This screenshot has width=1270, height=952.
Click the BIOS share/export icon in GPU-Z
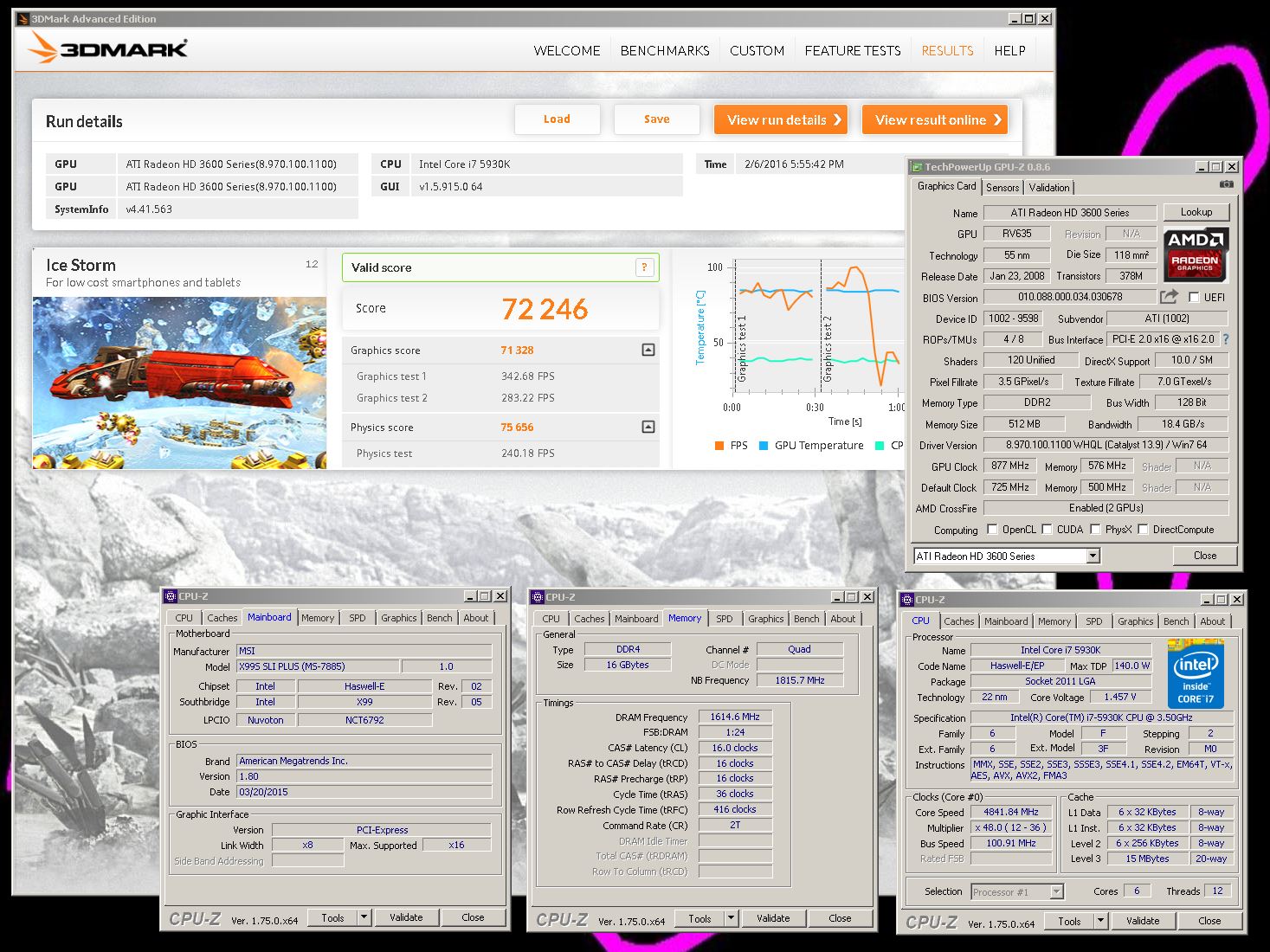1169,297
